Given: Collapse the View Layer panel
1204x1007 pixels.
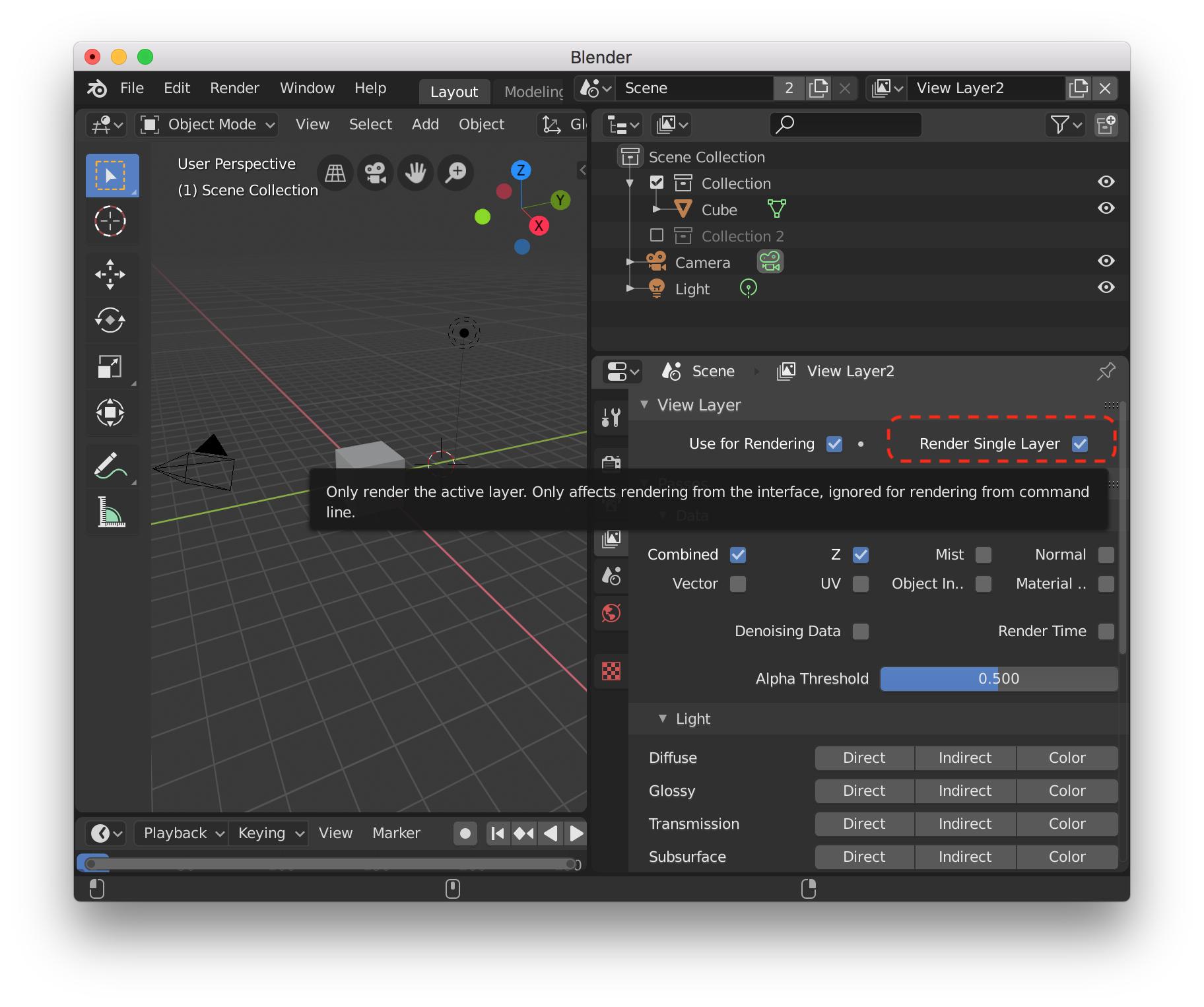Looking at the screenshot, I should coord(644,405).
